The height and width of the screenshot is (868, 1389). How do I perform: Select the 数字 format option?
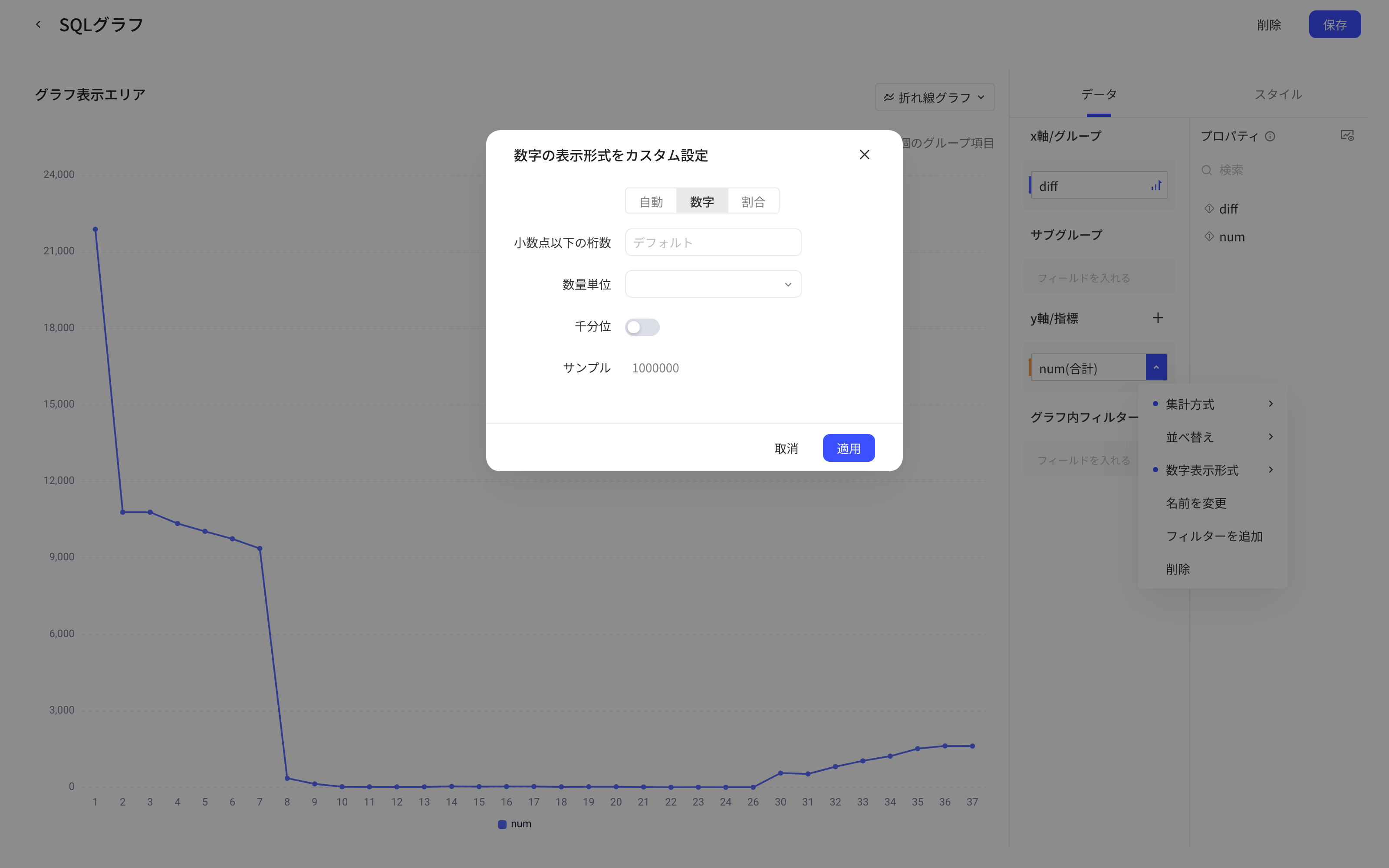[702, 201]
